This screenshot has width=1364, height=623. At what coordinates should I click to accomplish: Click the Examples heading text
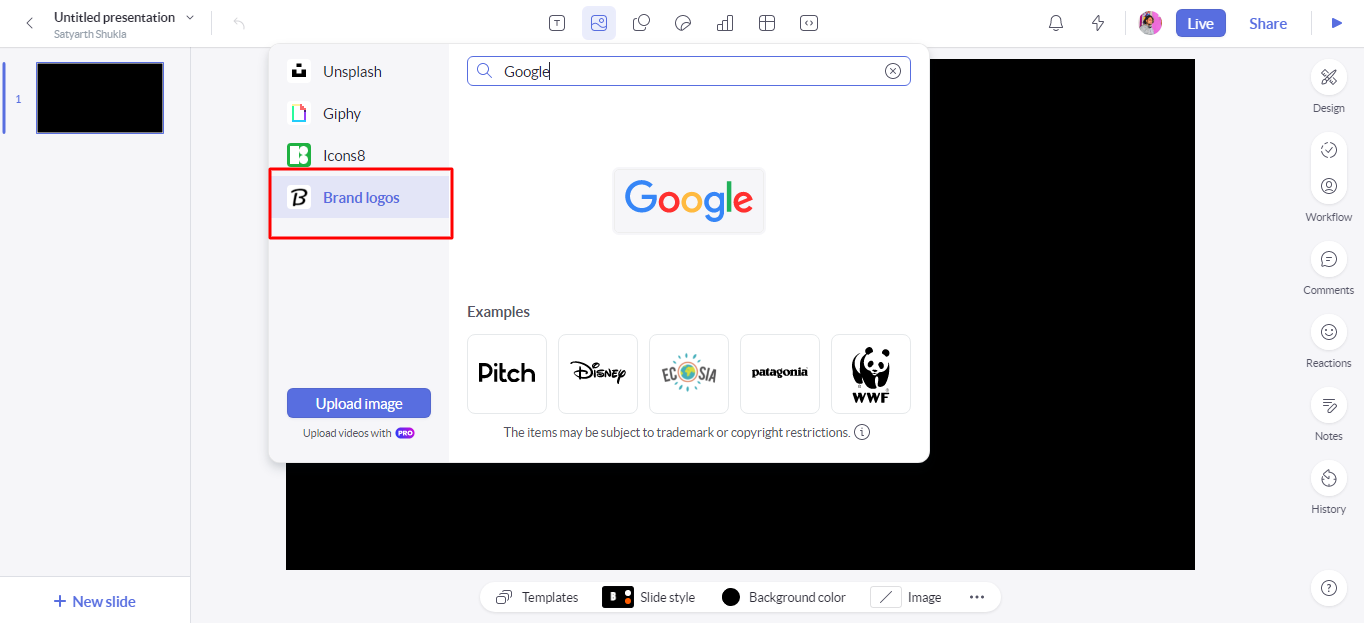(x=498, y=312)
